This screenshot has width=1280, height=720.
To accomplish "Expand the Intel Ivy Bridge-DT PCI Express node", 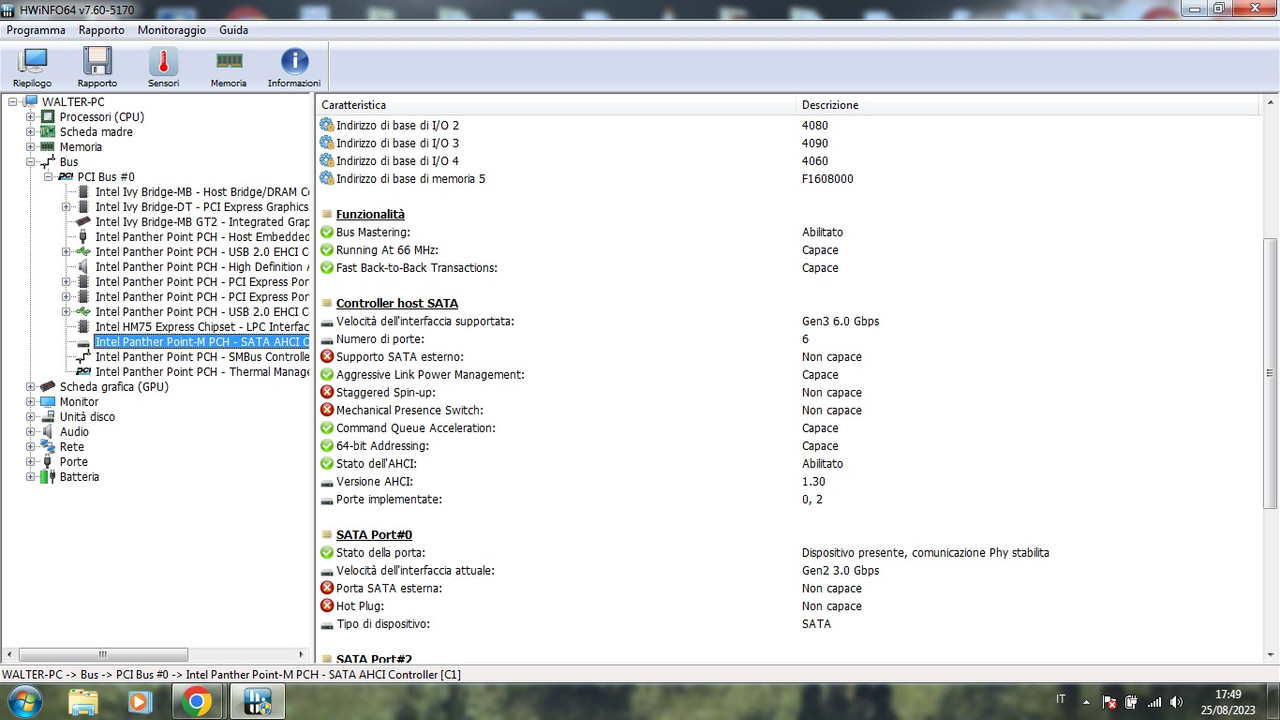I will pyautogui.click(x=66, y=207).
